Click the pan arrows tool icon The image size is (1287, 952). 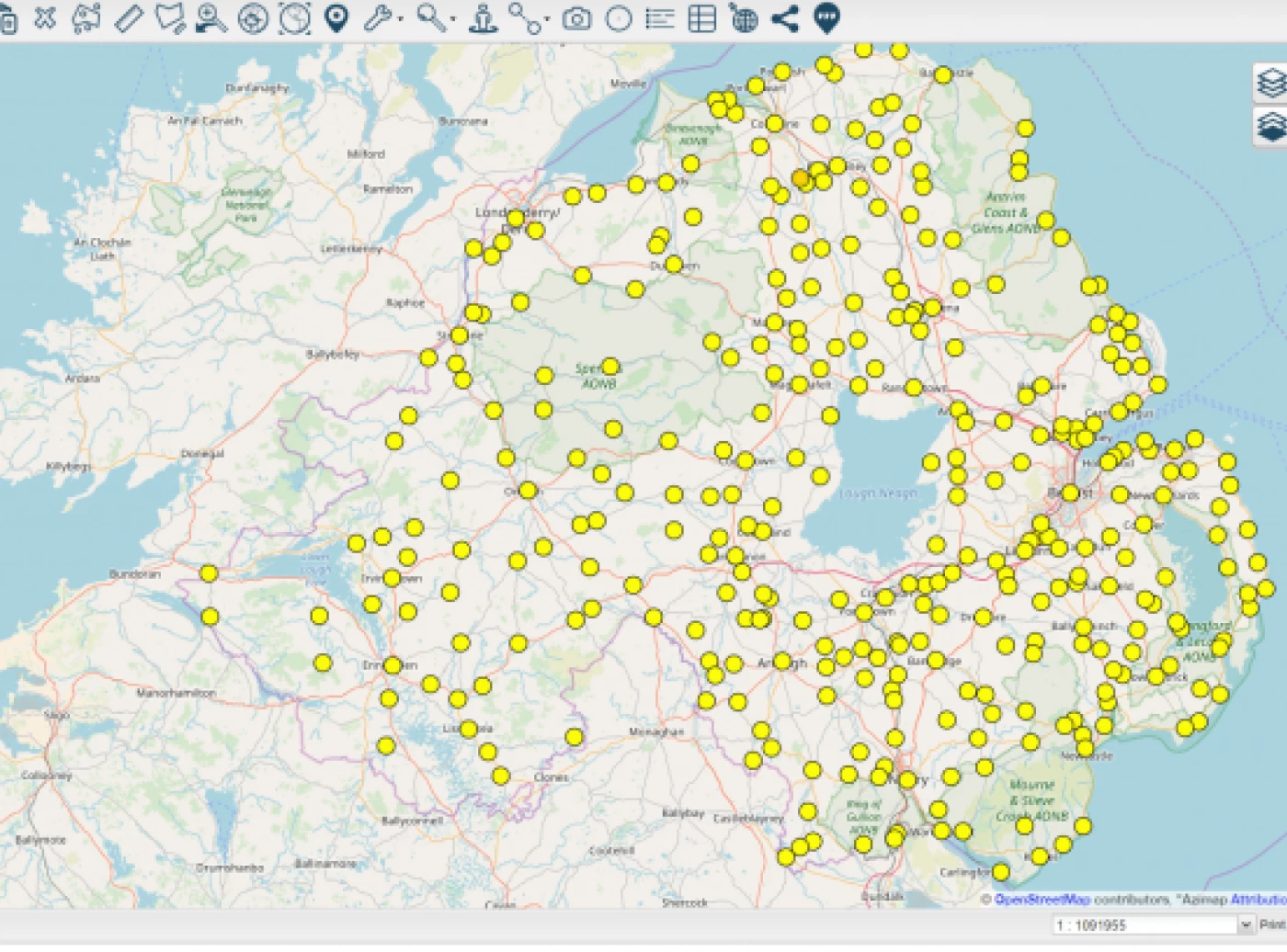coord(44,17)
